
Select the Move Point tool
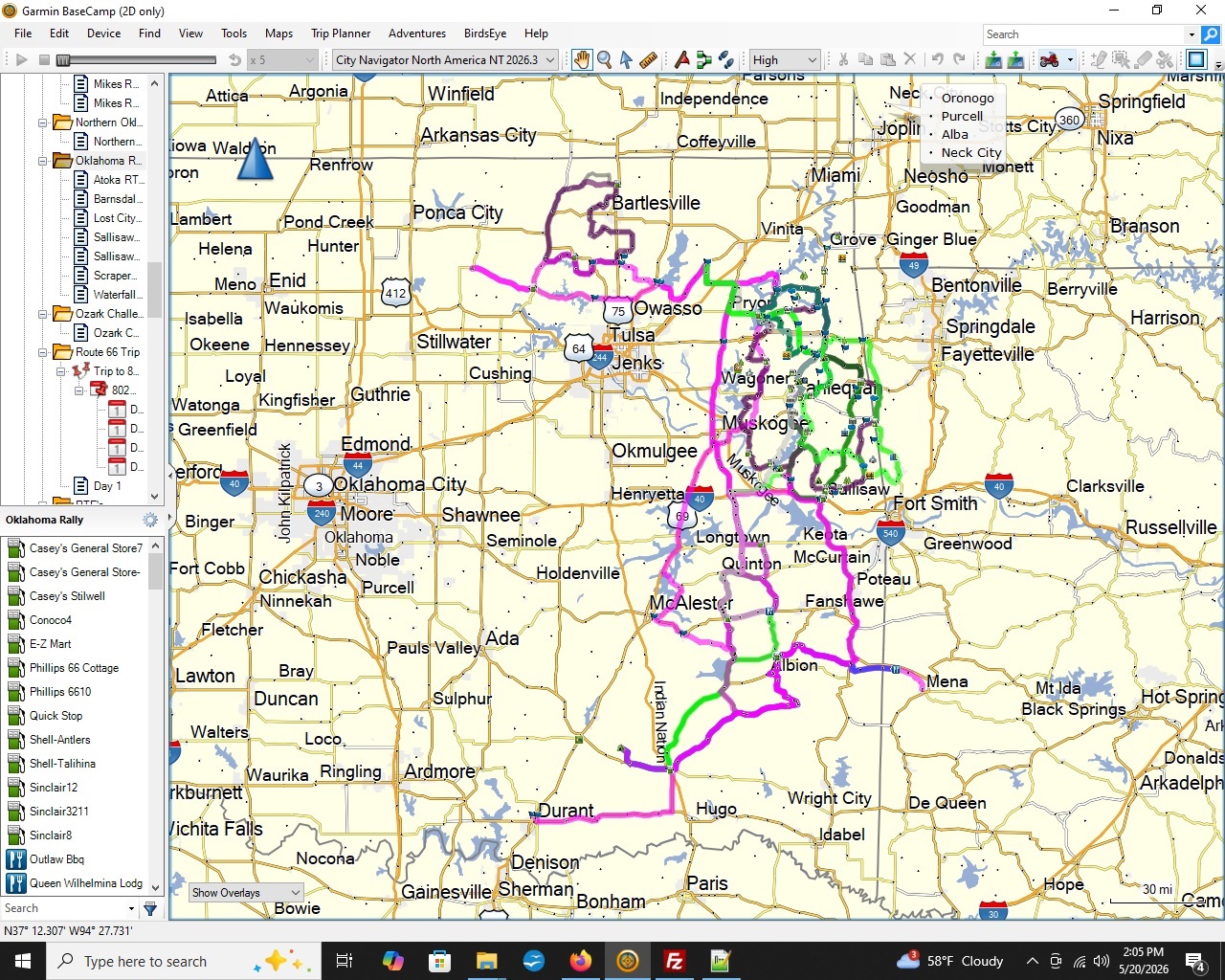[x=1121, y=59]
